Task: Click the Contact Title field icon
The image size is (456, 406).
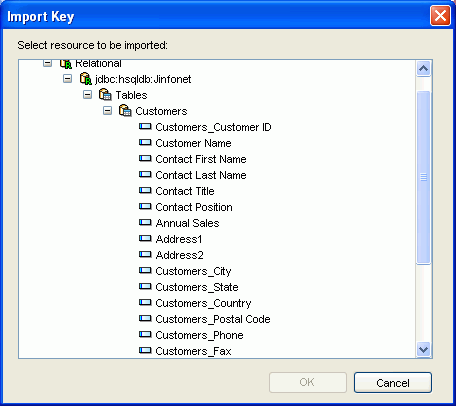Action: click(x=145, y=190)
